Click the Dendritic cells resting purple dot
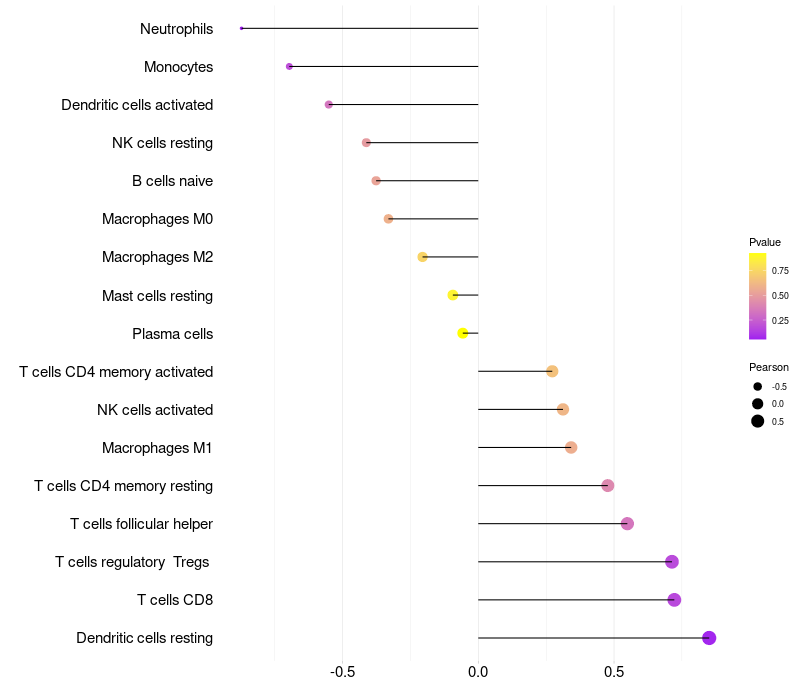 [x=709, y=638]
